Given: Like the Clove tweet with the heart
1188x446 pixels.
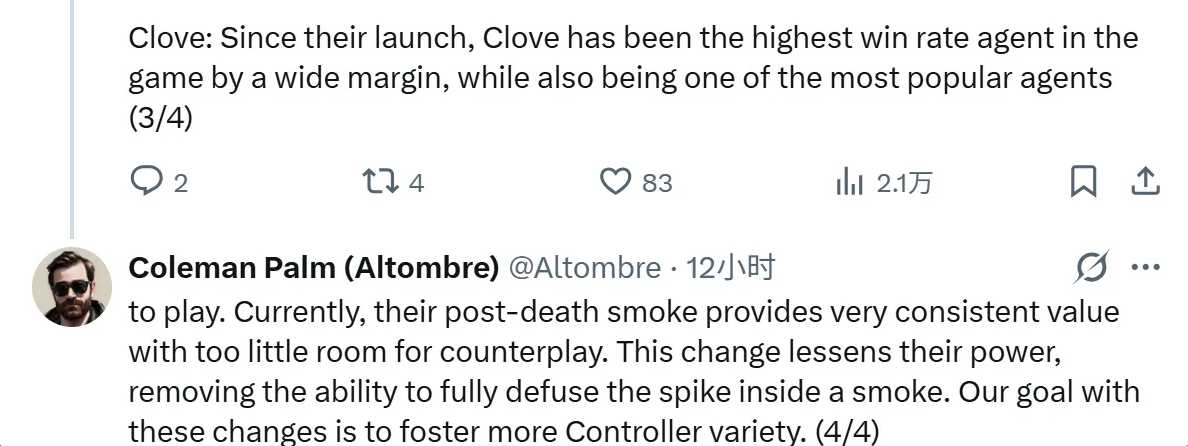Looking at the screenshot, I should [614, 181].
